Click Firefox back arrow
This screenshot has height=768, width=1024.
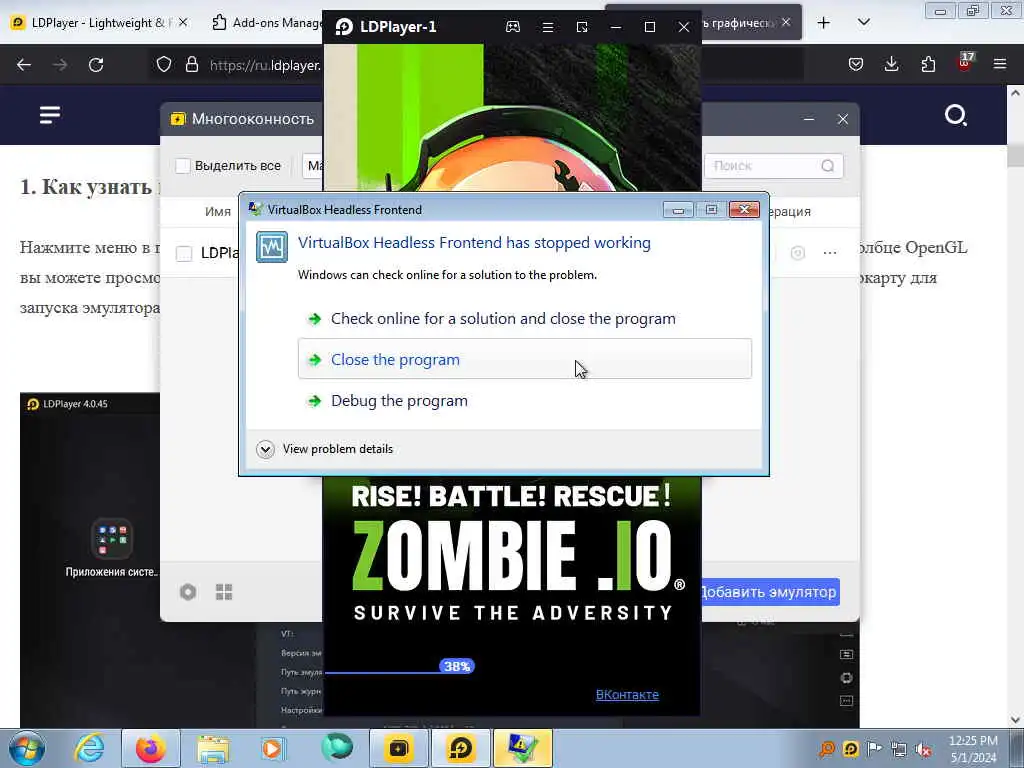click(24, 65)
